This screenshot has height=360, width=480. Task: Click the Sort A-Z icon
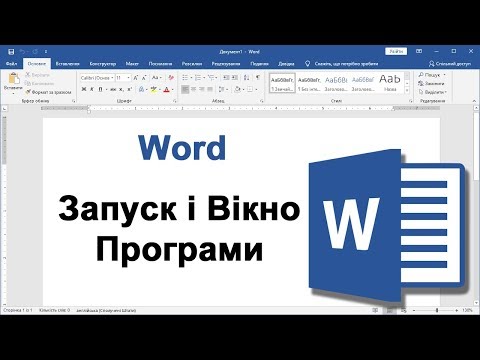coord(247,78)
